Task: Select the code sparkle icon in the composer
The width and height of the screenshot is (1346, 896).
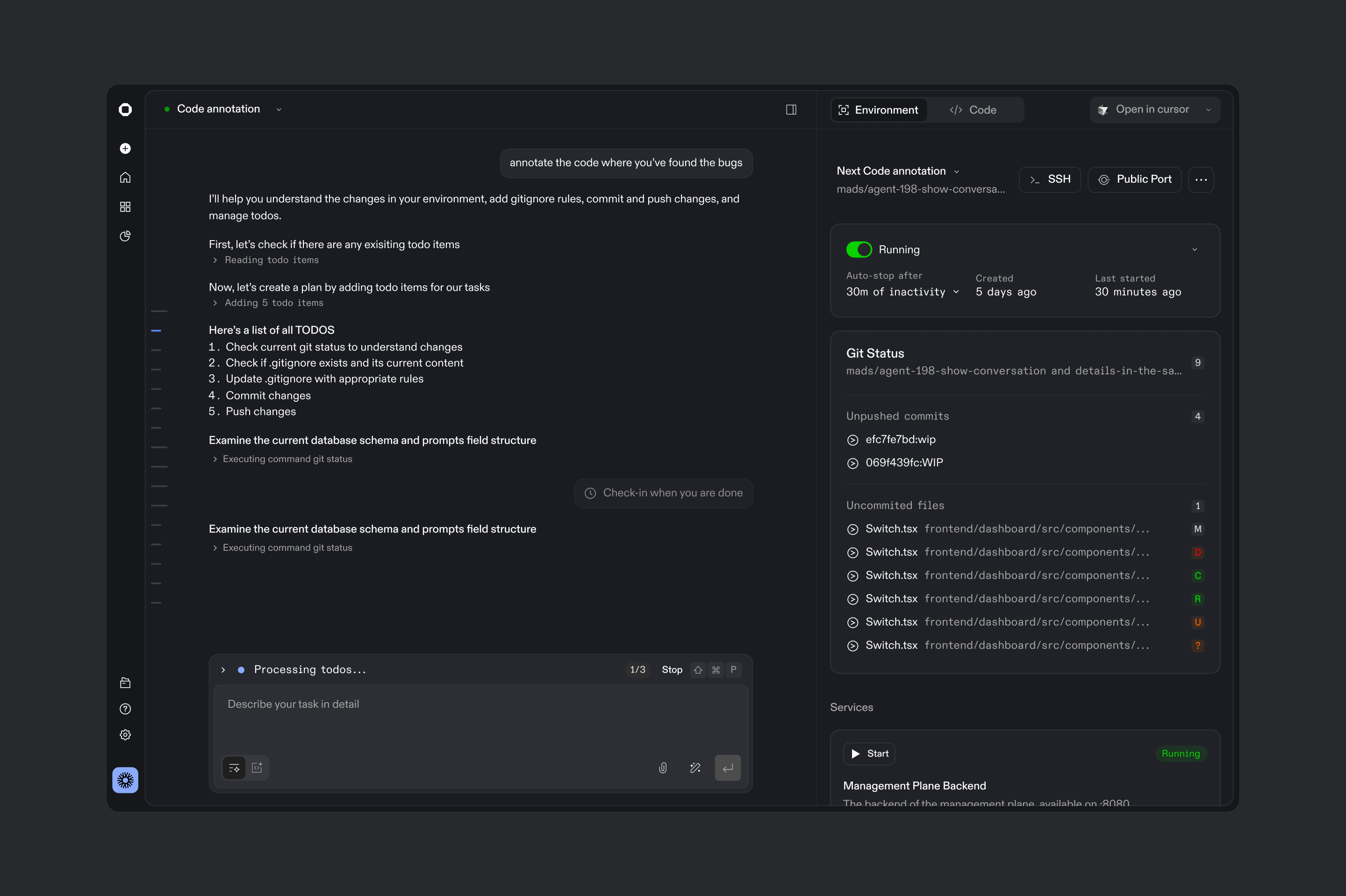Action: click(257, 768)
